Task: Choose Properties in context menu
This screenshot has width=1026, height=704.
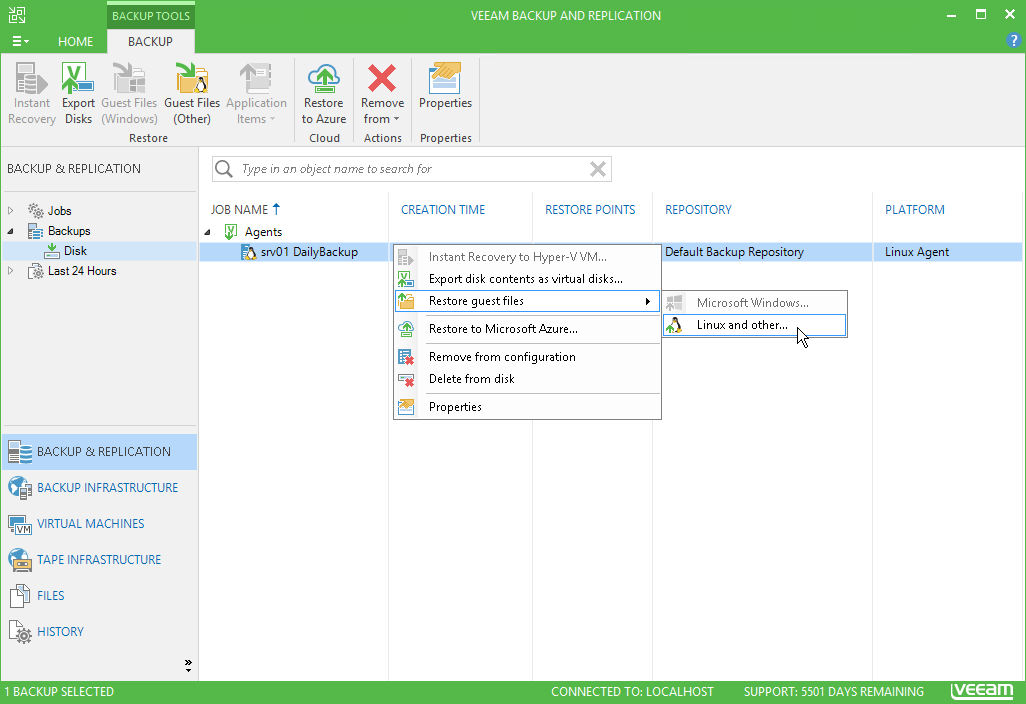Action: (x=527, y=407)
